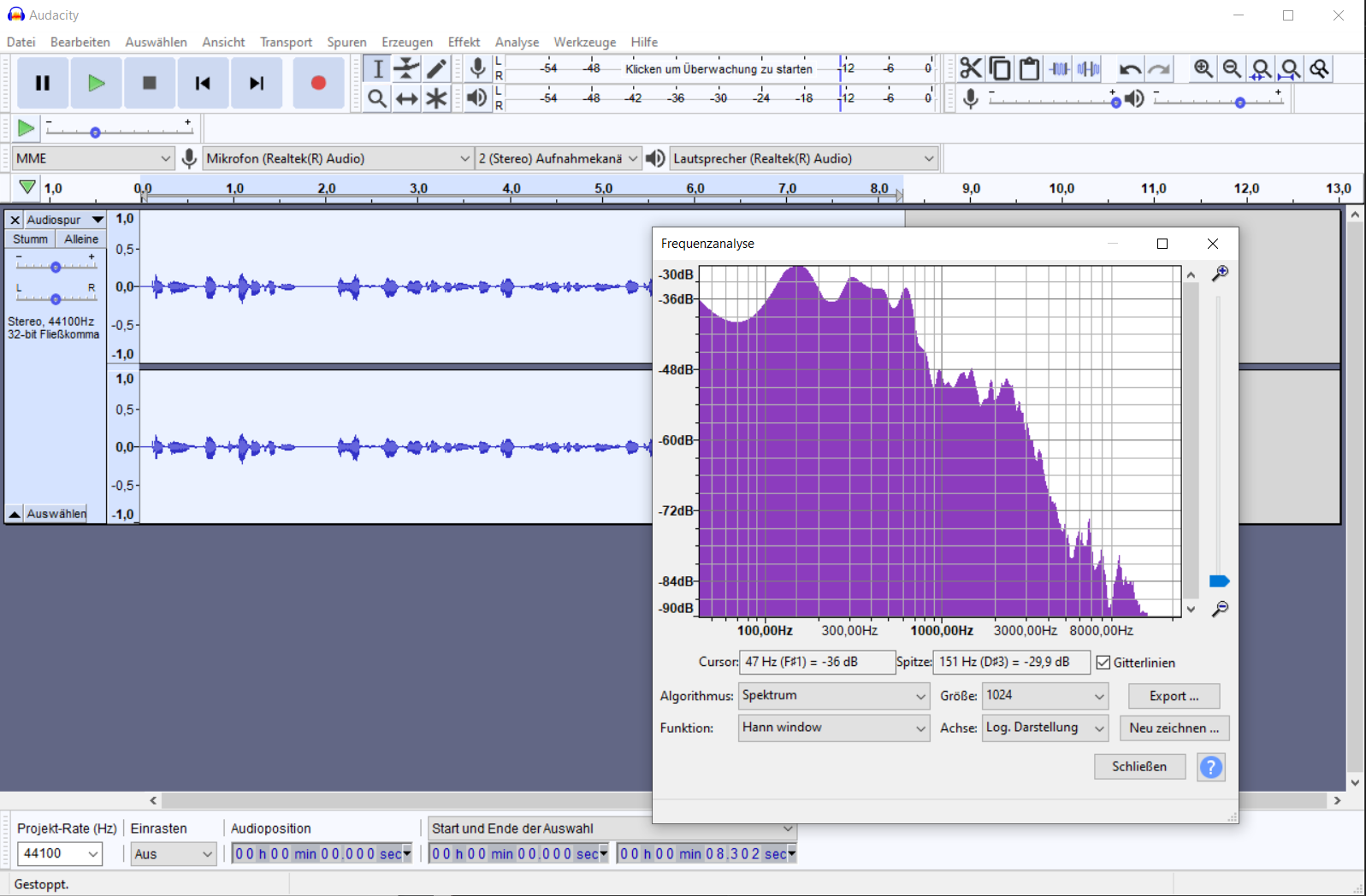
Task: Click the recording meter microphone icon
Action: click(x=477, y=68)
